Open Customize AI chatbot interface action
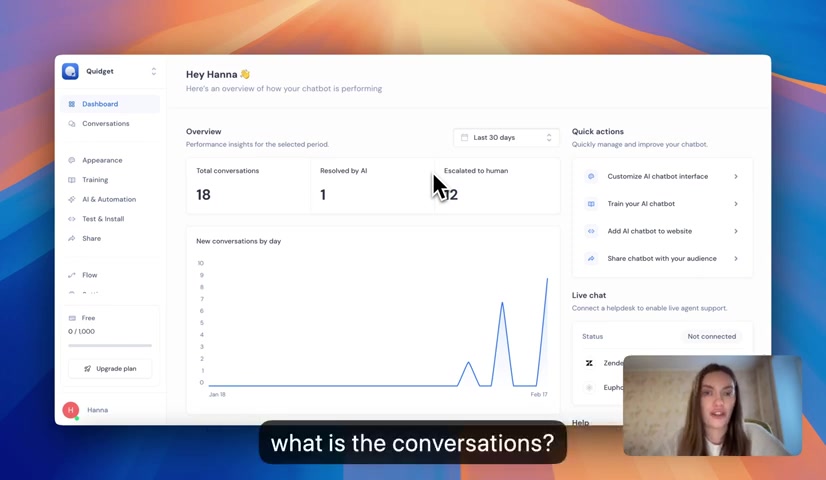826x480 pixels. click(x=663, y=177)
